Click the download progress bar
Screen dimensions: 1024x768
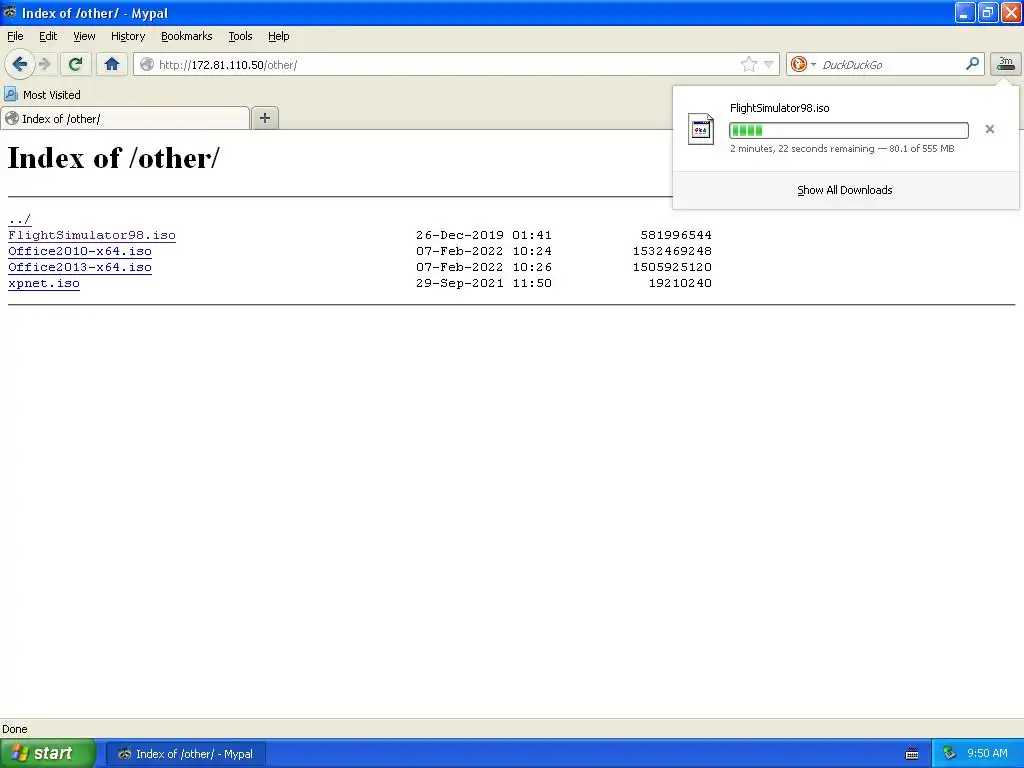[x=848, y=130]
